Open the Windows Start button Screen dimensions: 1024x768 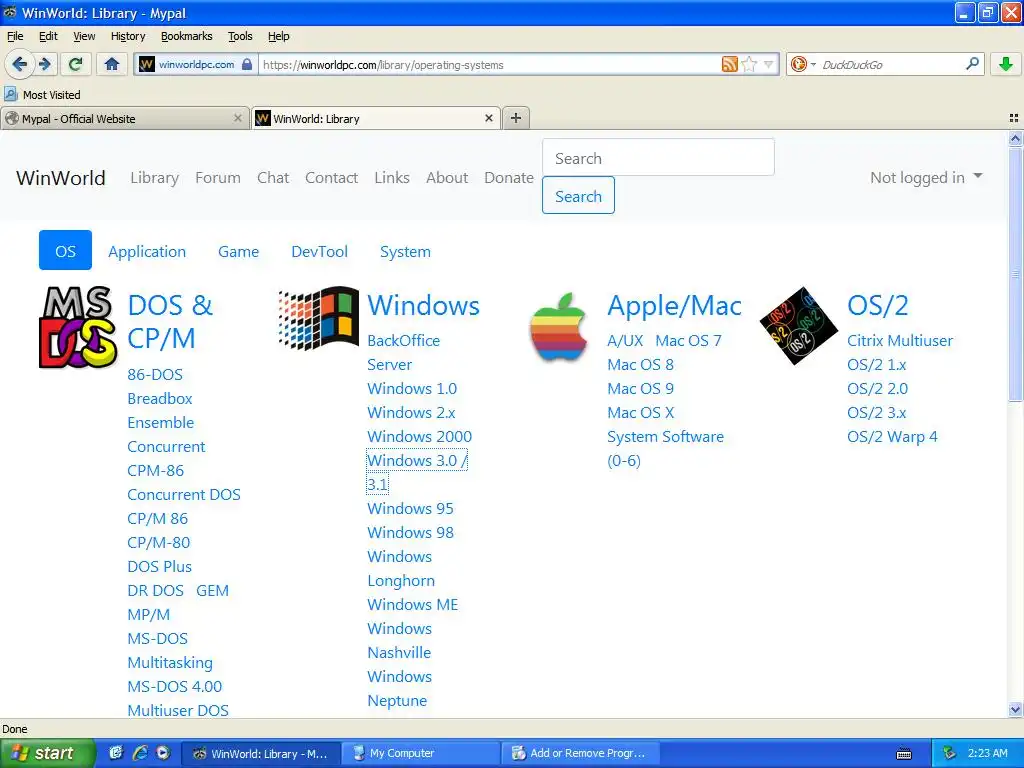47,753
